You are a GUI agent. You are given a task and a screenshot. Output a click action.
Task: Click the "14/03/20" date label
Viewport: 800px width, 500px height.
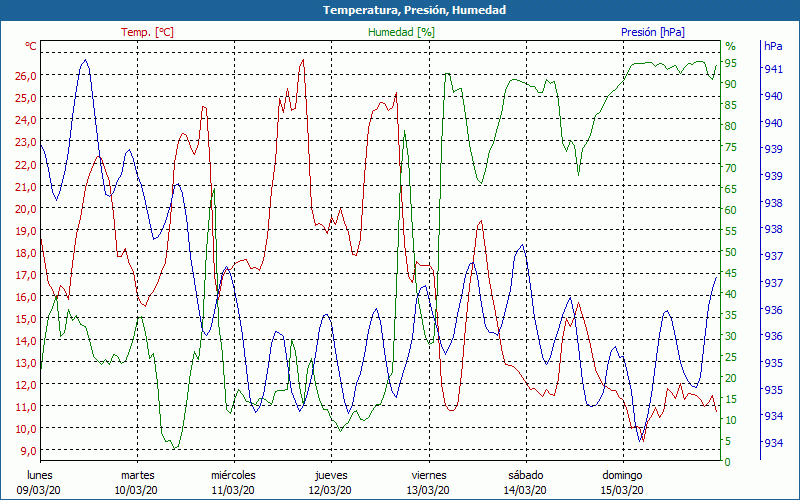pos(525,490)
